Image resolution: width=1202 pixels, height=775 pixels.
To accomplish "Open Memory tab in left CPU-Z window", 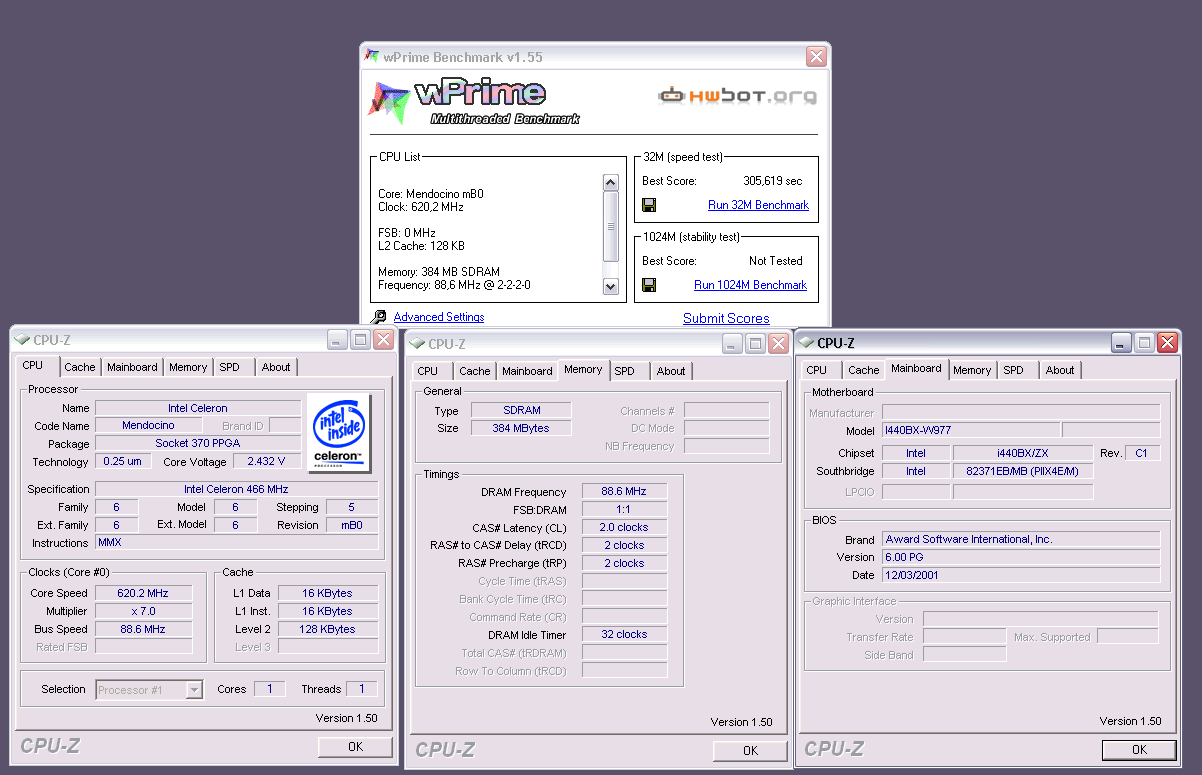I will coord(188,367).
